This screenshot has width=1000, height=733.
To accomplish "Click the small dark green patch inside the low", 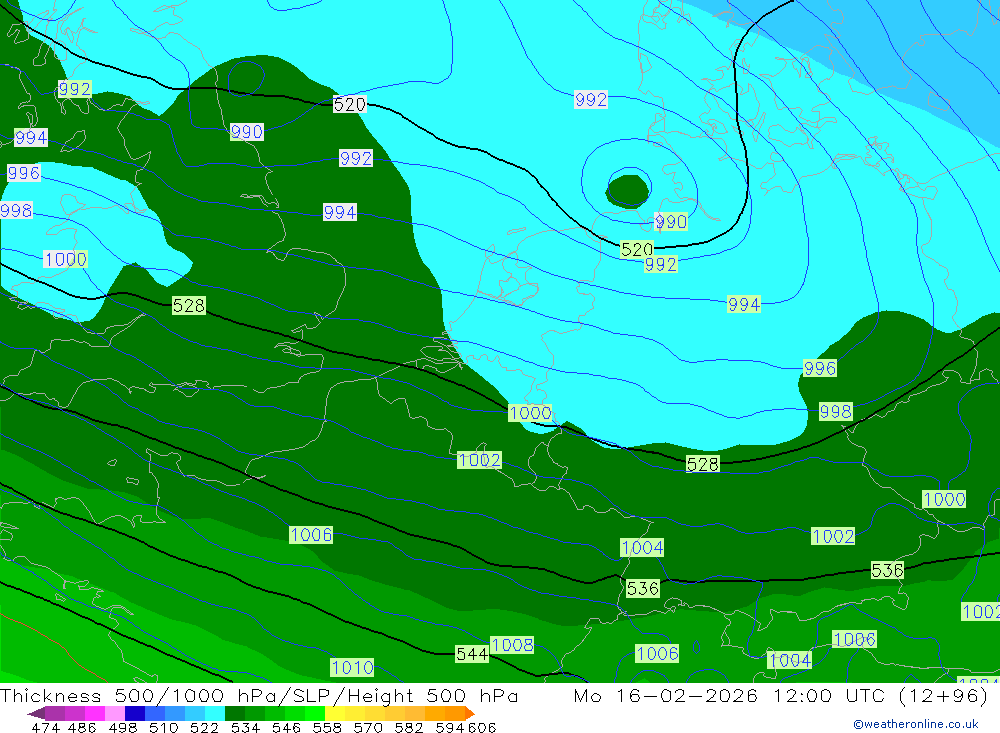I will pos(628,191).
